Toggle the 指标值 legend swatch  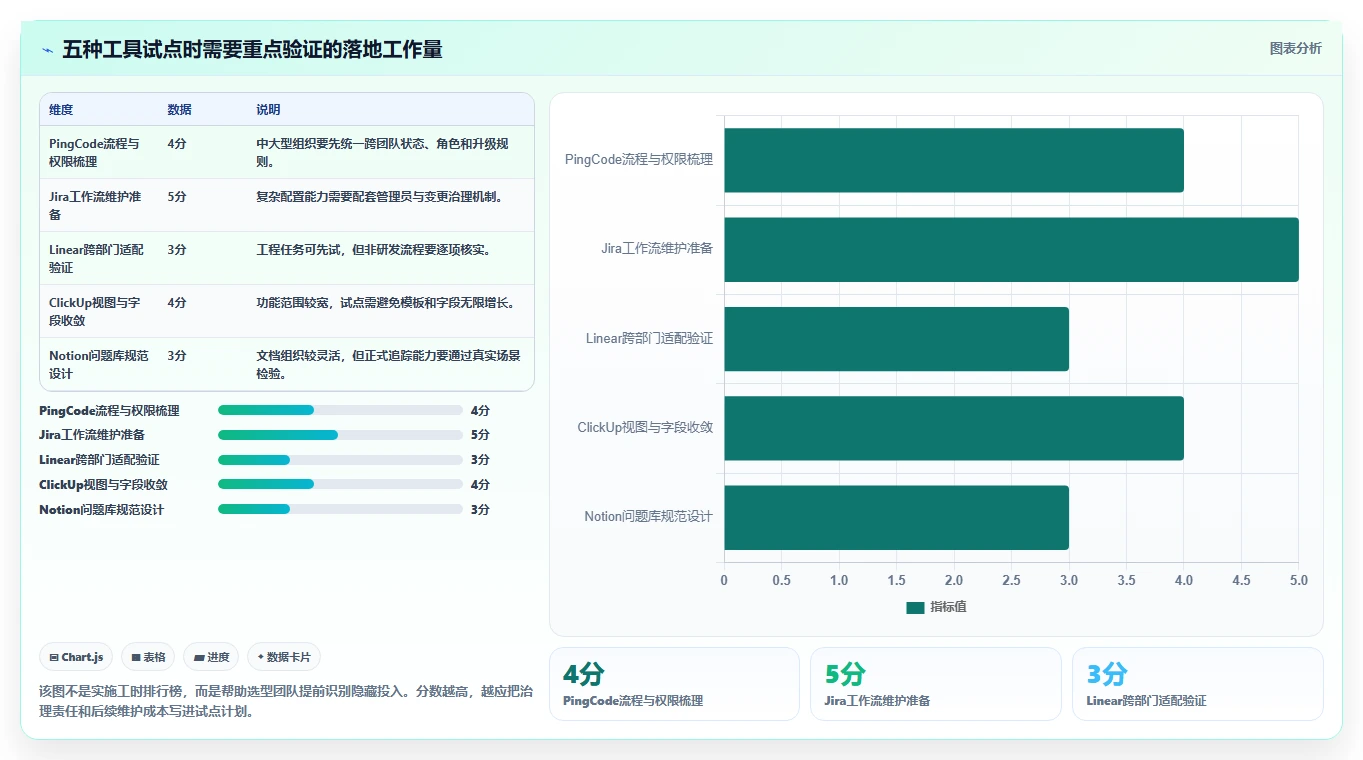[915, 607]
